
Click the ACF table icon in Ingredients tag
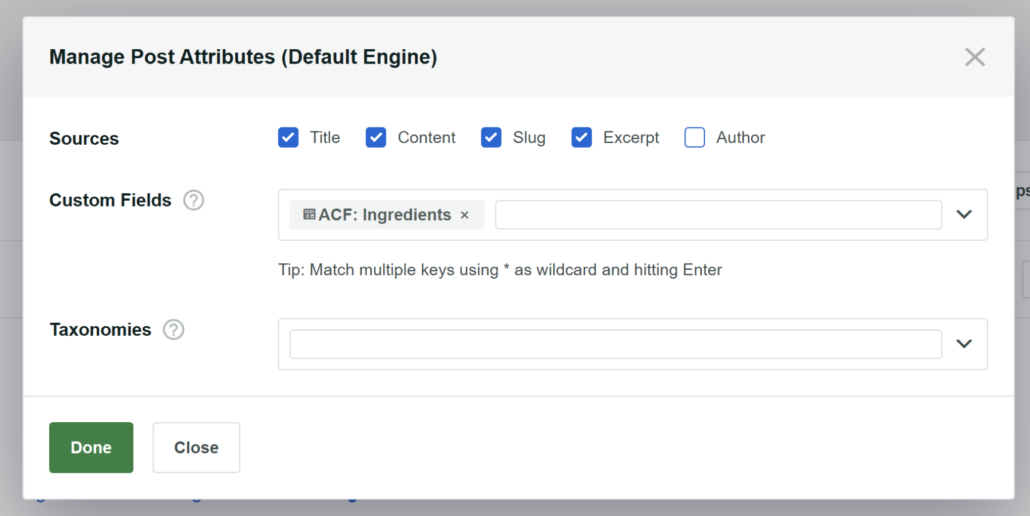(309, 214)
